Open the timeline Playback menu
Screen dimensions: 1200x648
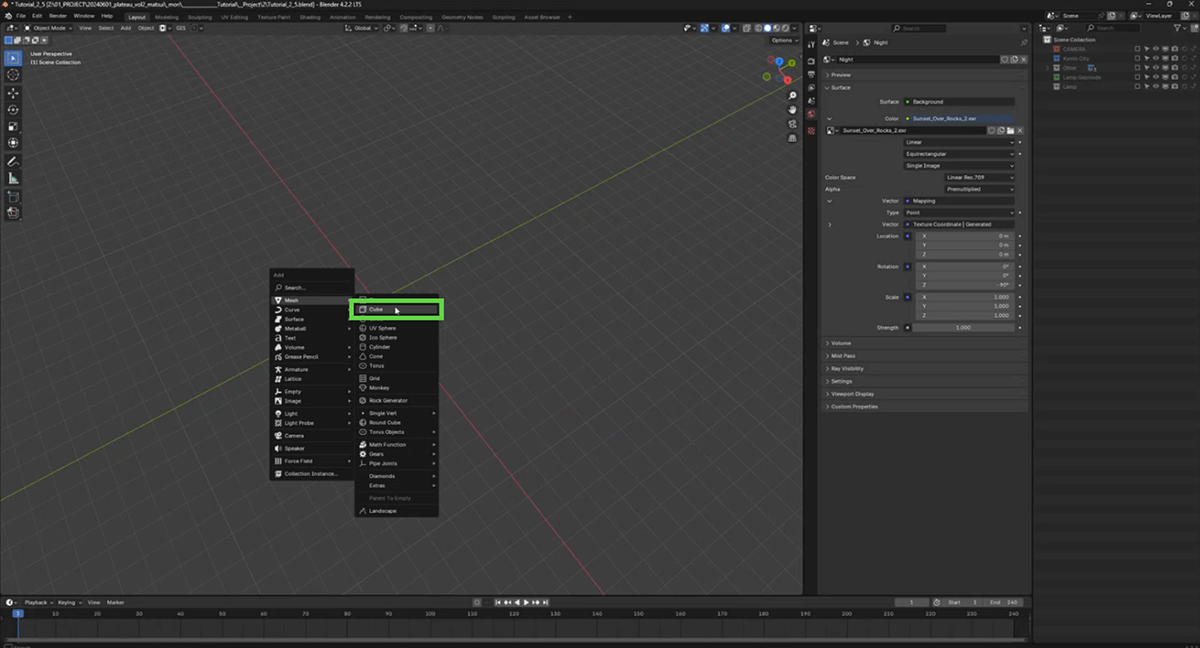pos(37,602)
